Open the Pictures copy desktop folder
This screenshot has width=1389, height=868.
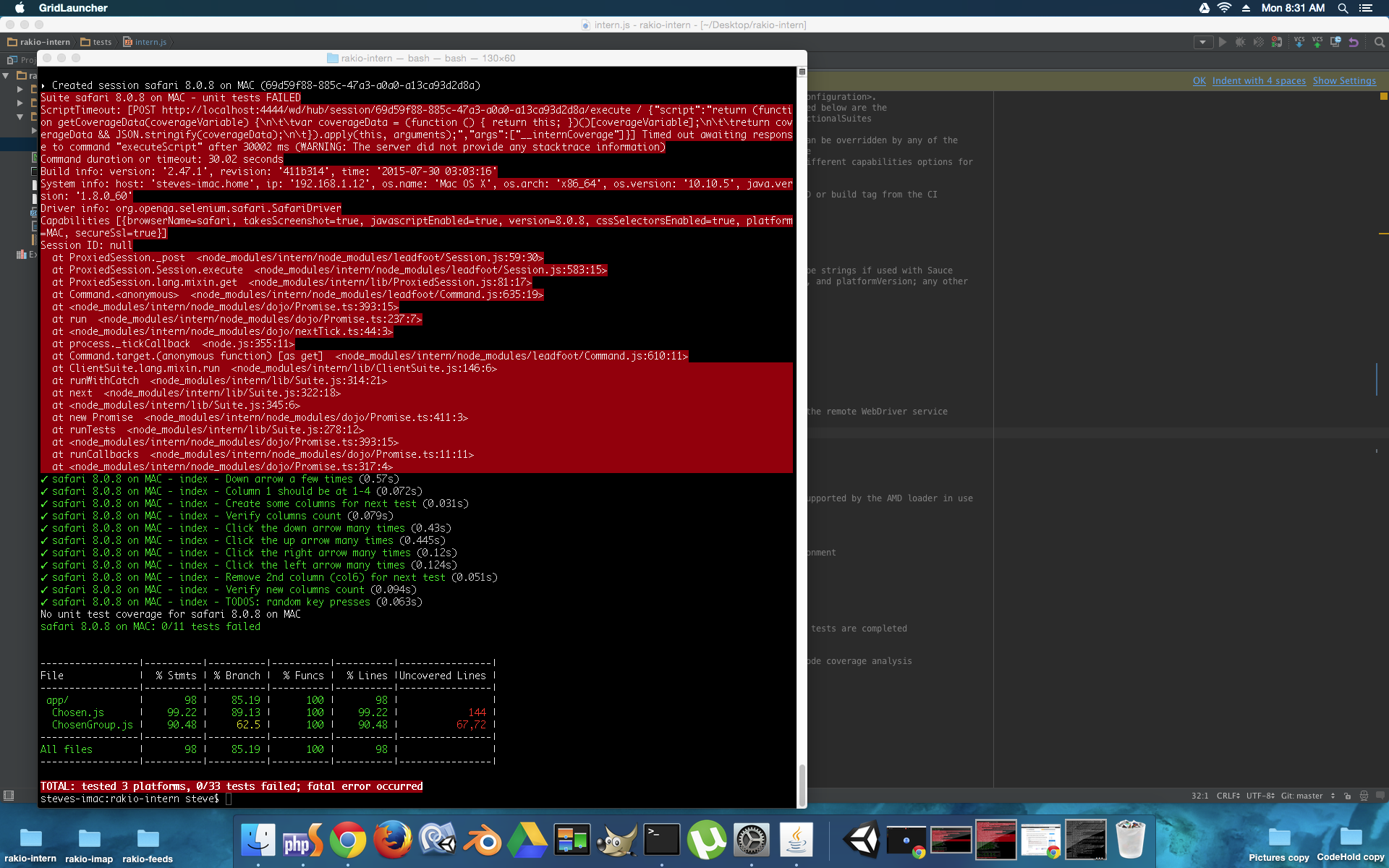point(1279,844)
